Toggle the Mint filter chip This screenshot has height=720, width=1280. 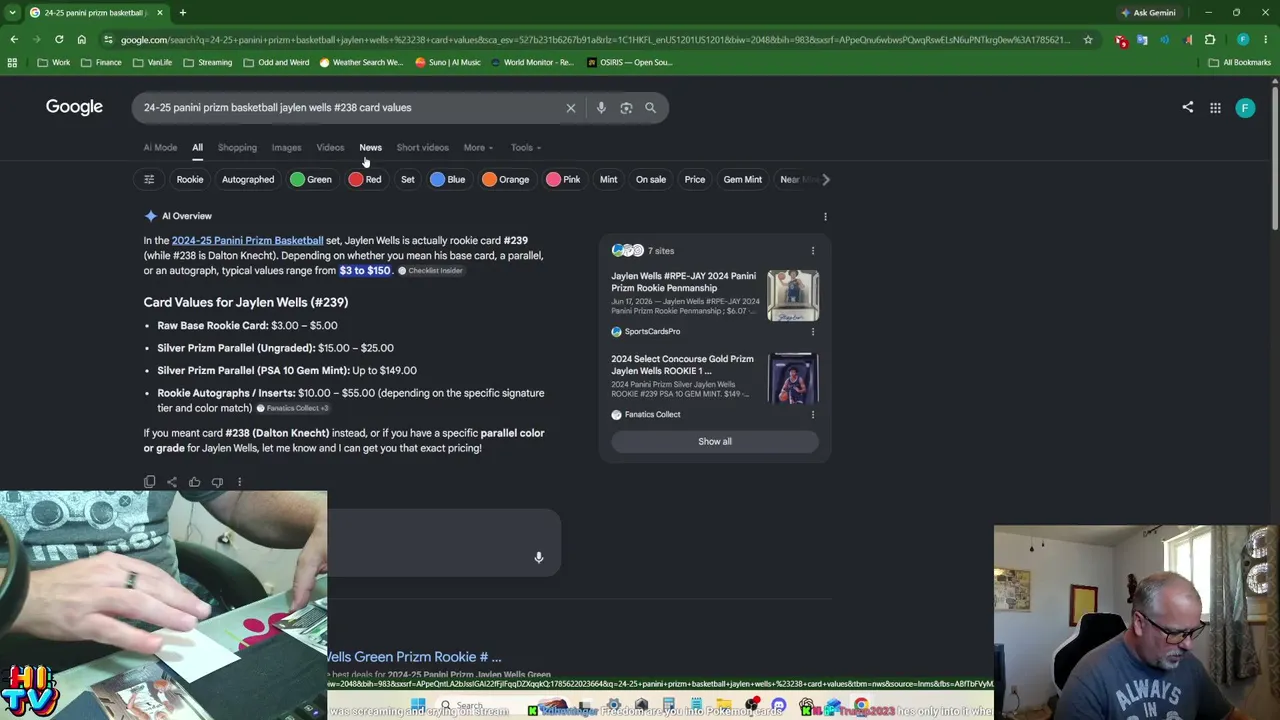(609, 180)
